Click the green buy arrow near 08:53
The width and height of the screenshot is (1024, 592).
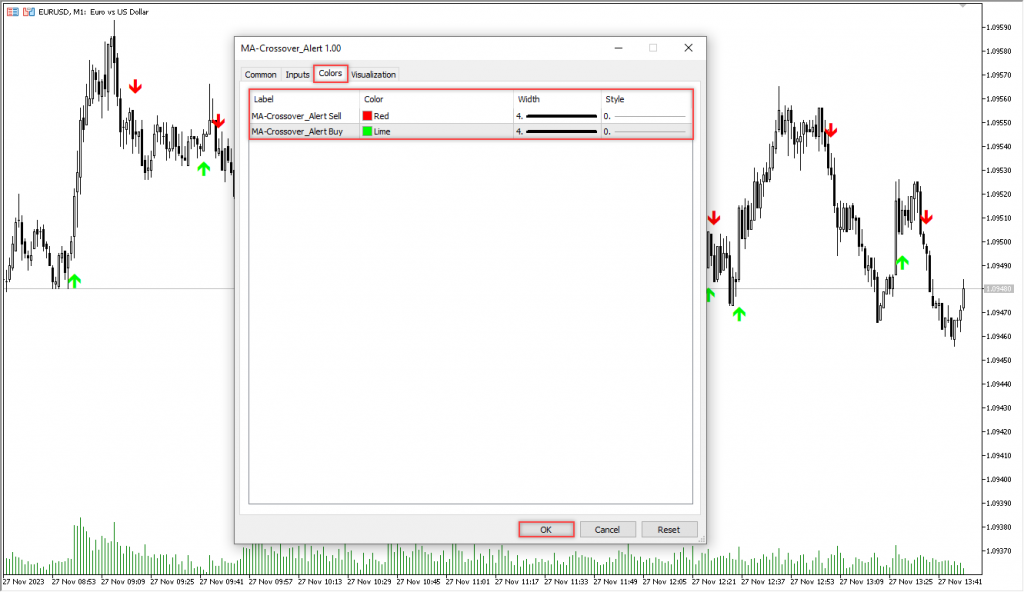pos(74,281)
